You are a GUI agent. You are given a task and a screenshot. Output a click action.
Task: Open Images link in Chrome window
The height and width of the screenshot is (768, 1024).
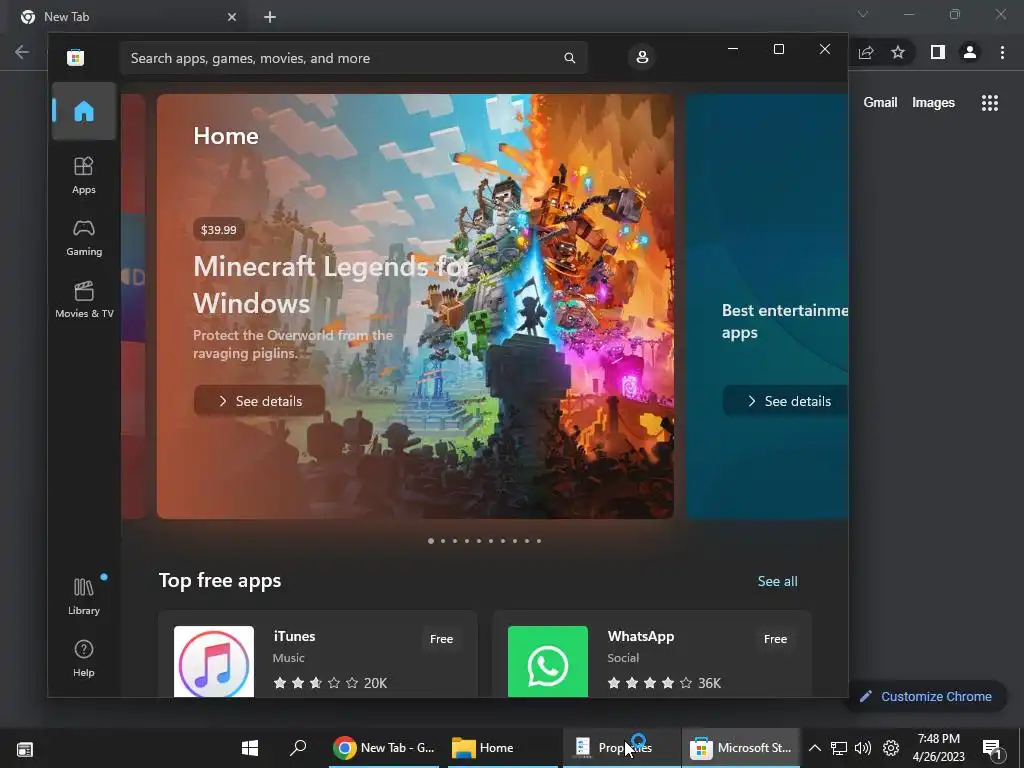[x=933, y=103]
